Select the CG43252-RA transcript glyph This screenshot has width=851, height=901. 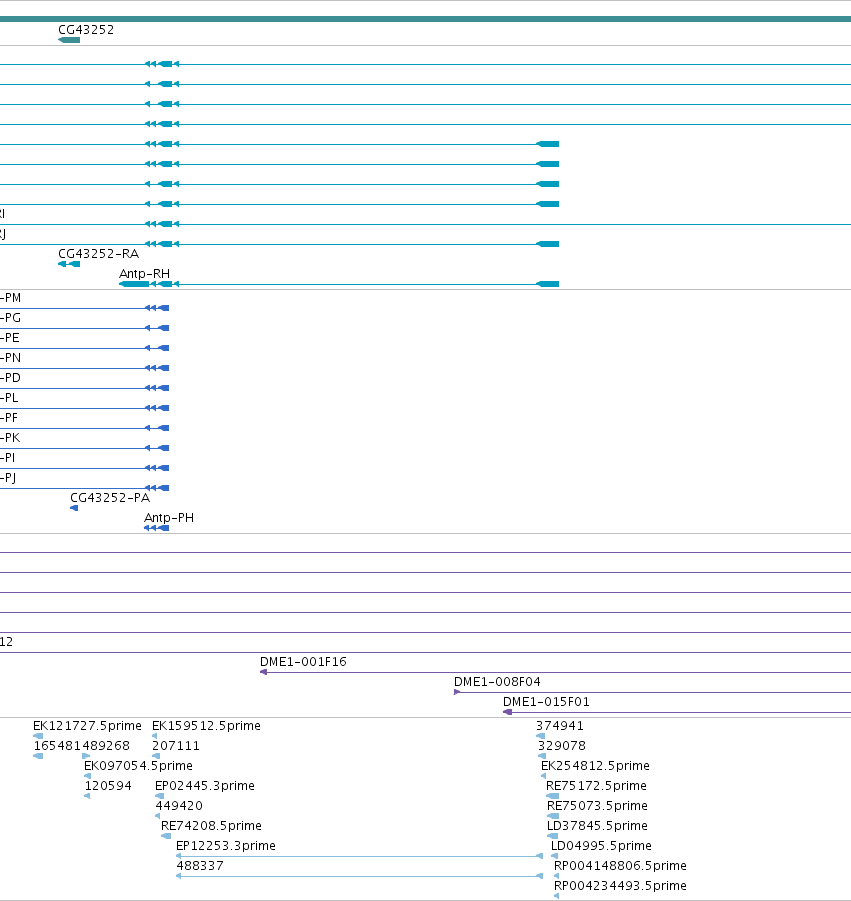coord(69,264)
